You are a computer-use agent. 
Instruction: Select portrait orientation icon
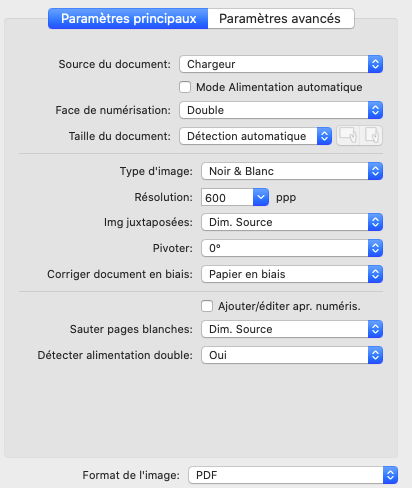pyautogui.click(x=371, y=136)
